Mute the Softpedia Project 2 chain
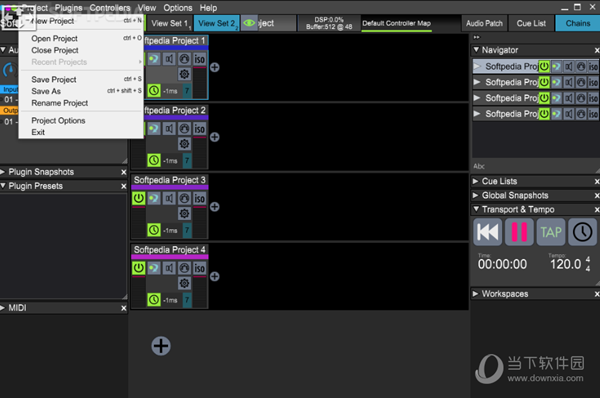 click(169, 129)
